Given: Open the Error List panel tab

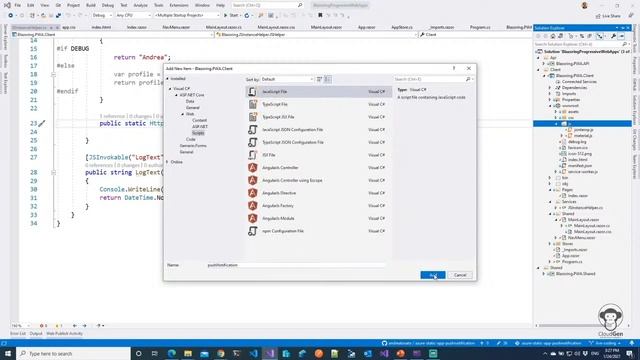Looking at the screenshot, I should coord(18,333).
